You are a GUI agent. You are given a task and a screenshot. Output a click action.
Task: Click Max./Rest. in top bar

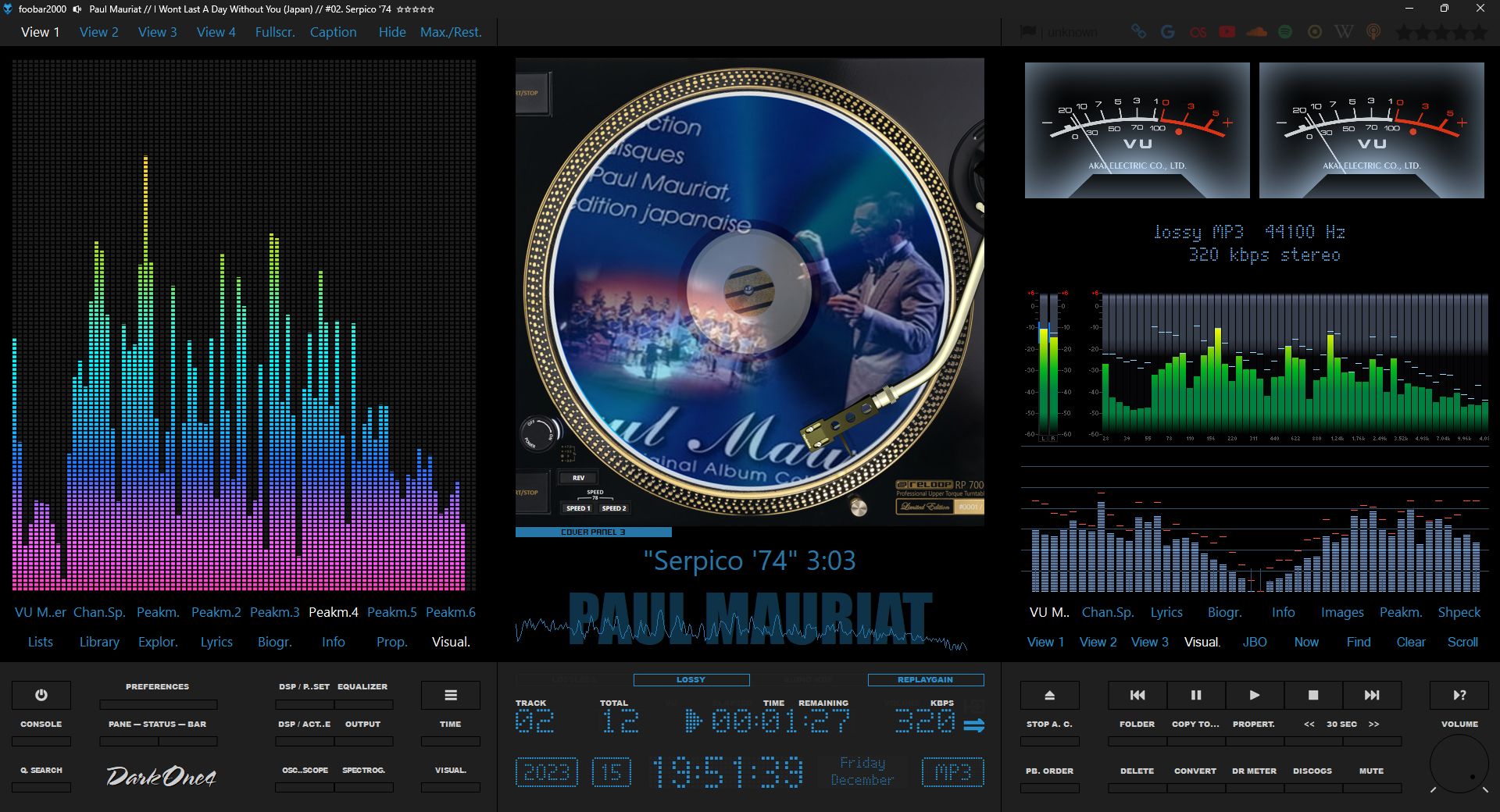coord(451,32)
